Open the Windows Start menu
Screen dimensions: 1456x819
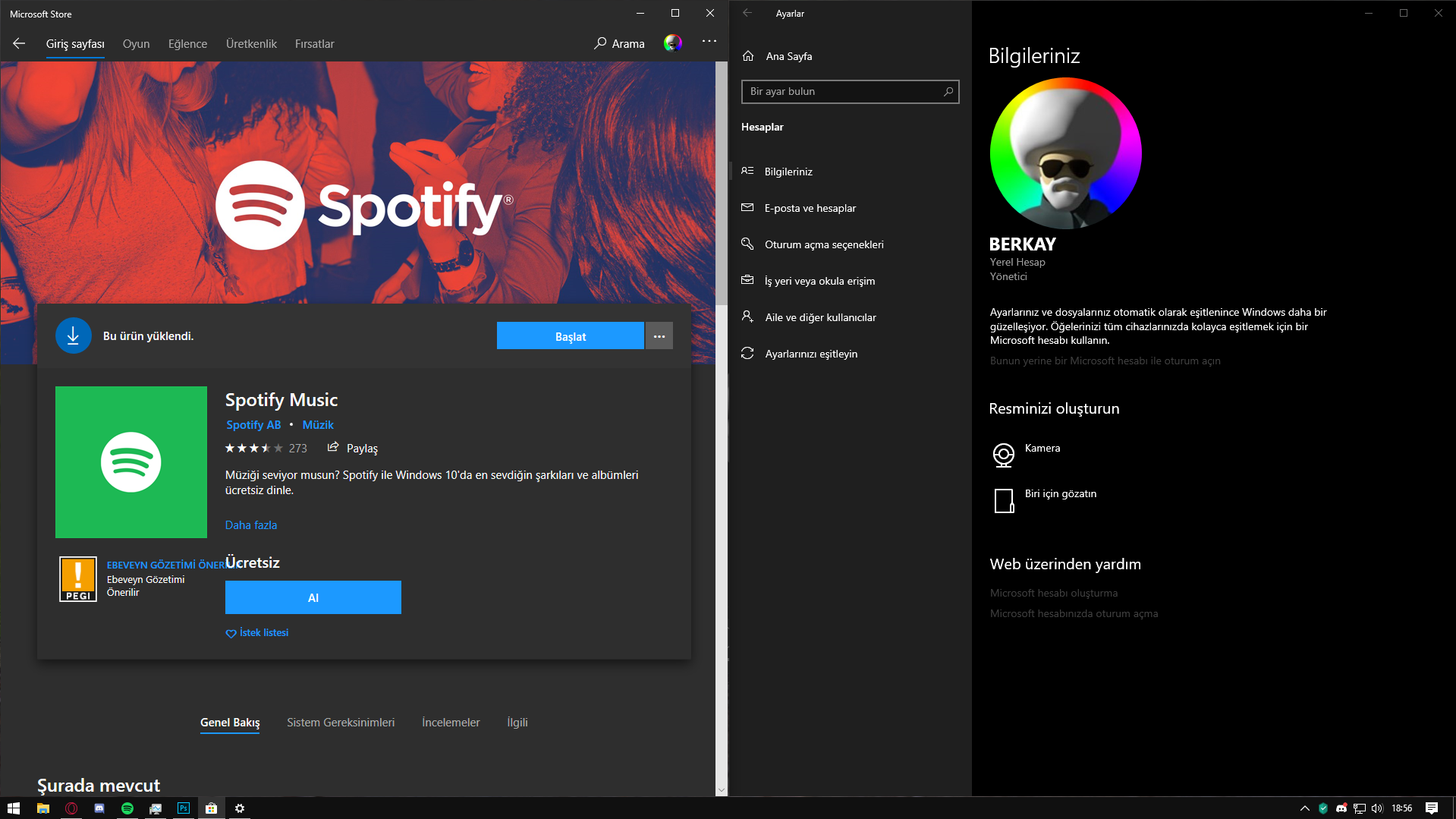coord(14,808)
